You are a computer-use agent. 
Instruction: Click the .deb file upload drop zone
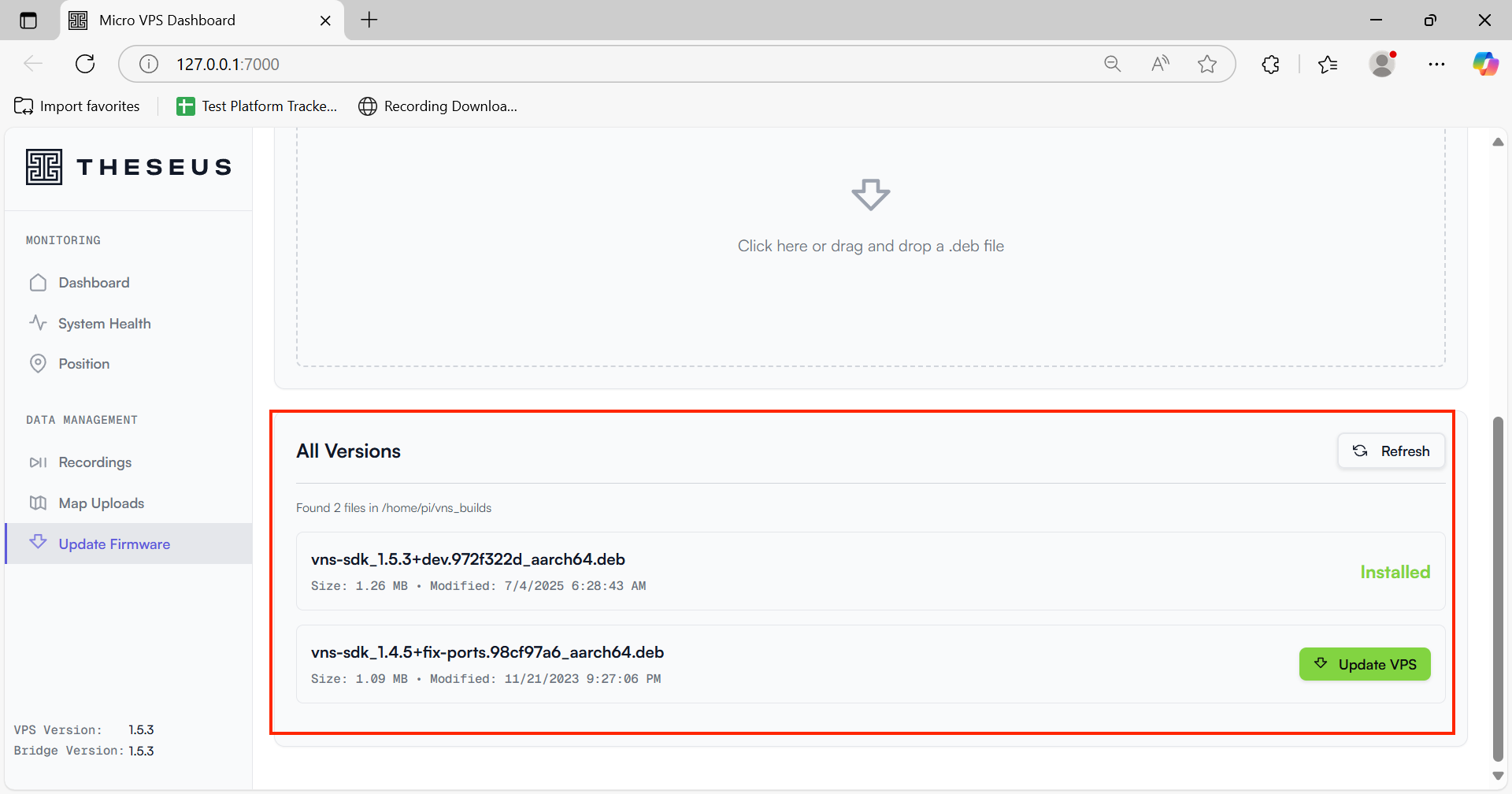pos(870,246)
